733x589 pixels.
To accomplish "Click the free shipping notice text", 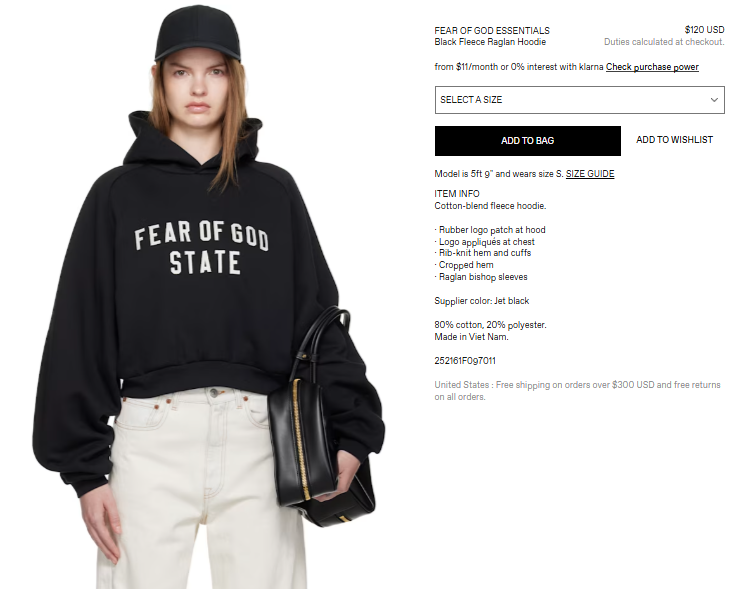I will pyautogui.click(x=577, y=391).
